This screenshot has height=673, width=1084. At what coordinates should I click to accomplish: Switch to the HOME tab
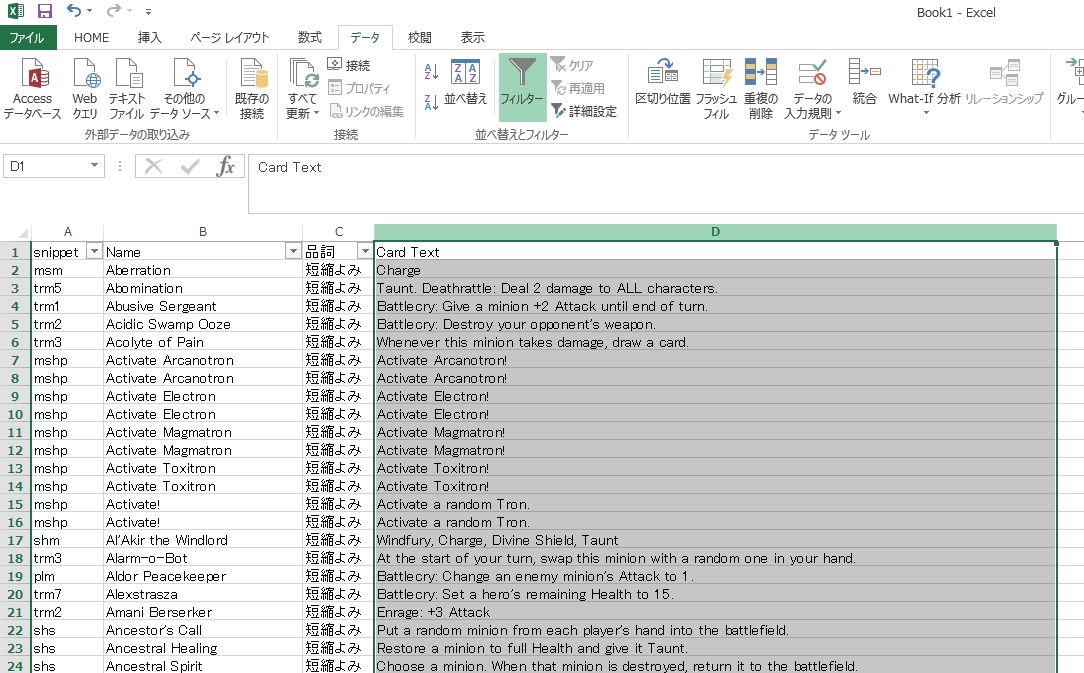[91, 37]
